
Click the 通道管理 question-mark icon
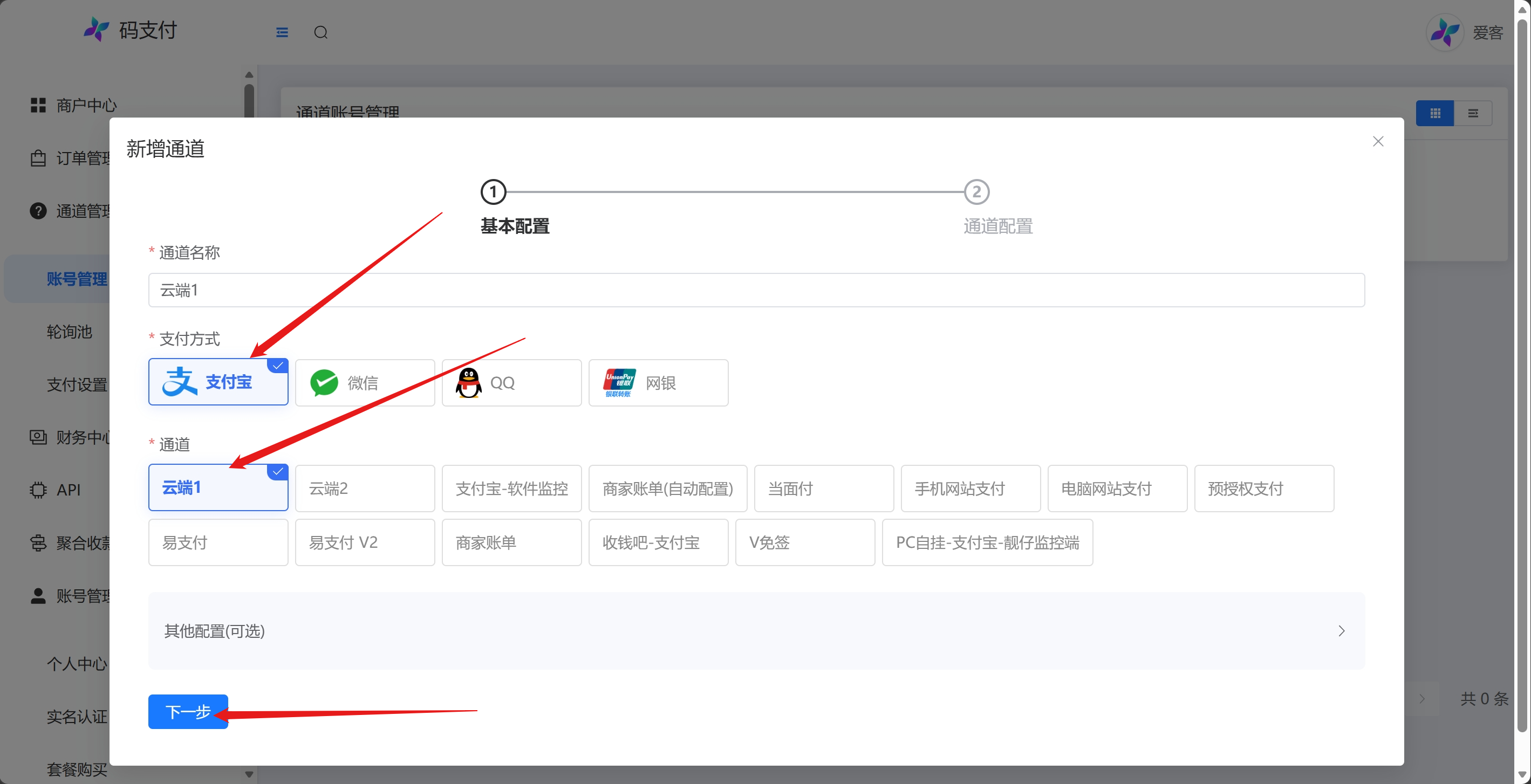[38, 211]
